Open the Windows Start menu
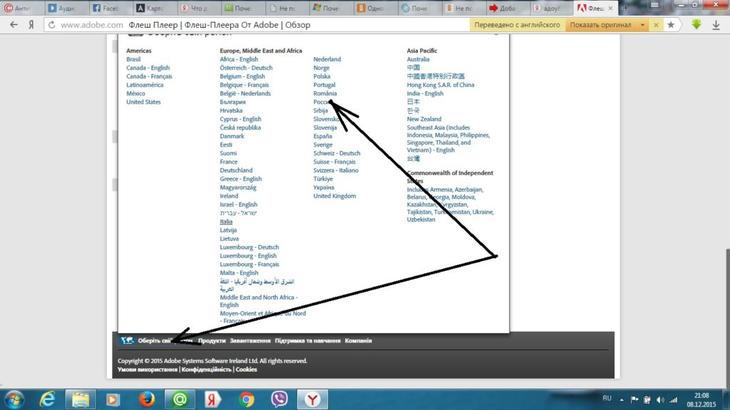The height and width of the screenshot is (410, 730). tap(14, 399)
